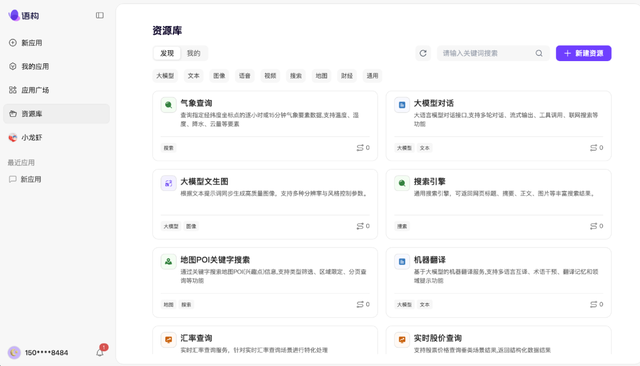Switch to the 发现 tab
Screen dimensions: 640x366
click(167, 53)
